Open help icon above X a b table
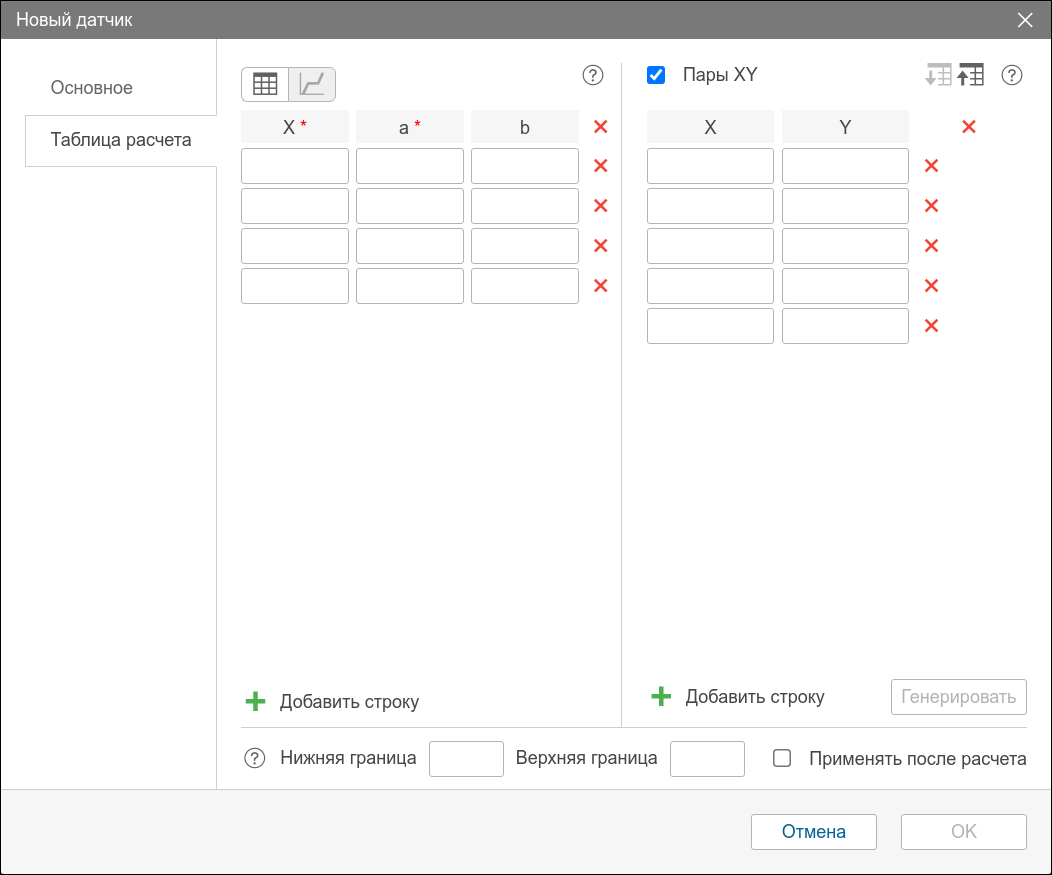1052x875 pixels. pyautogui.click(x=593, y=75)
